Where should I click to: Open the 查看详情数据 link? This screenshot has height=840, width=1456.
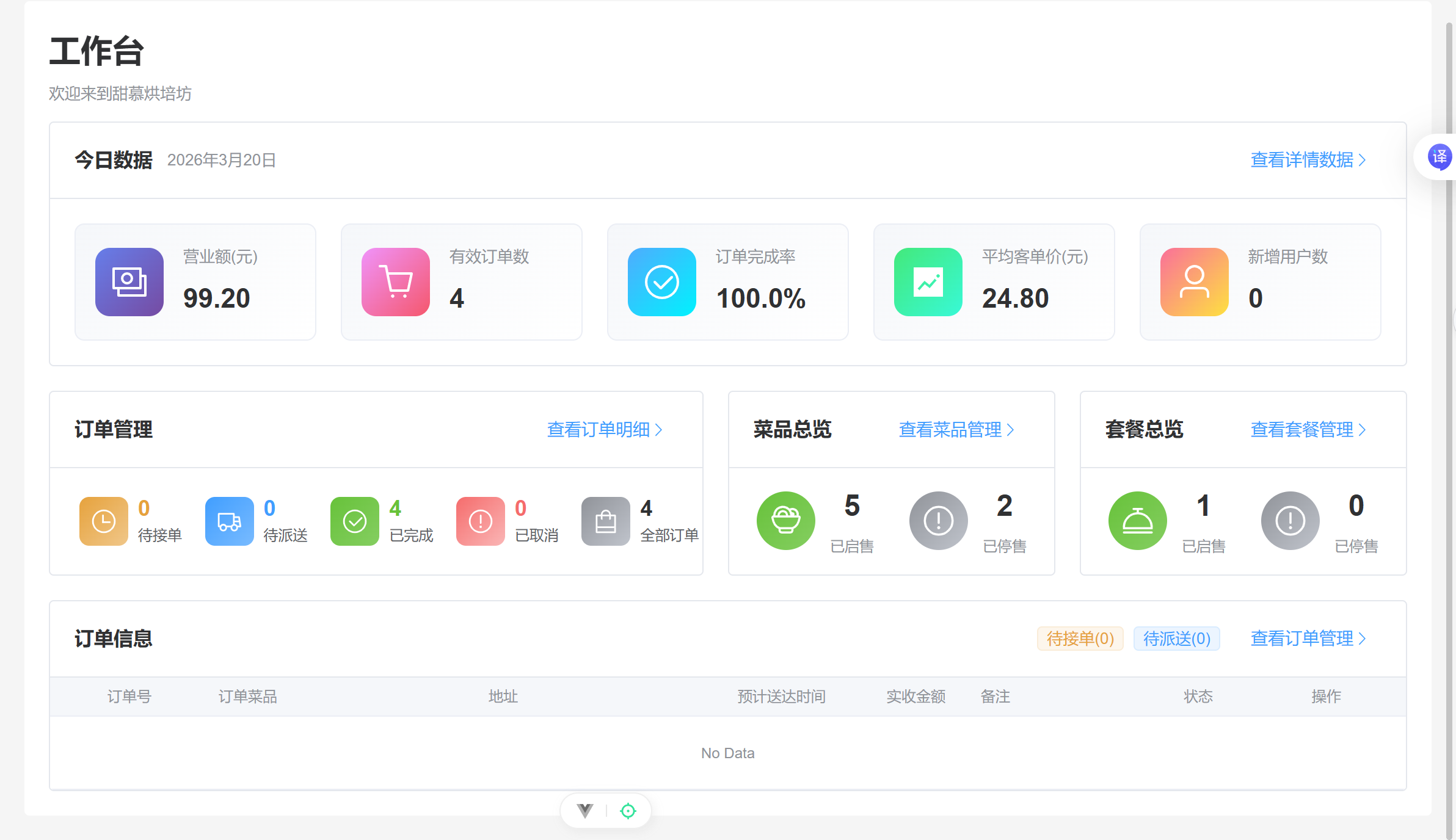pyautogui.click(x=1308, y=160)
